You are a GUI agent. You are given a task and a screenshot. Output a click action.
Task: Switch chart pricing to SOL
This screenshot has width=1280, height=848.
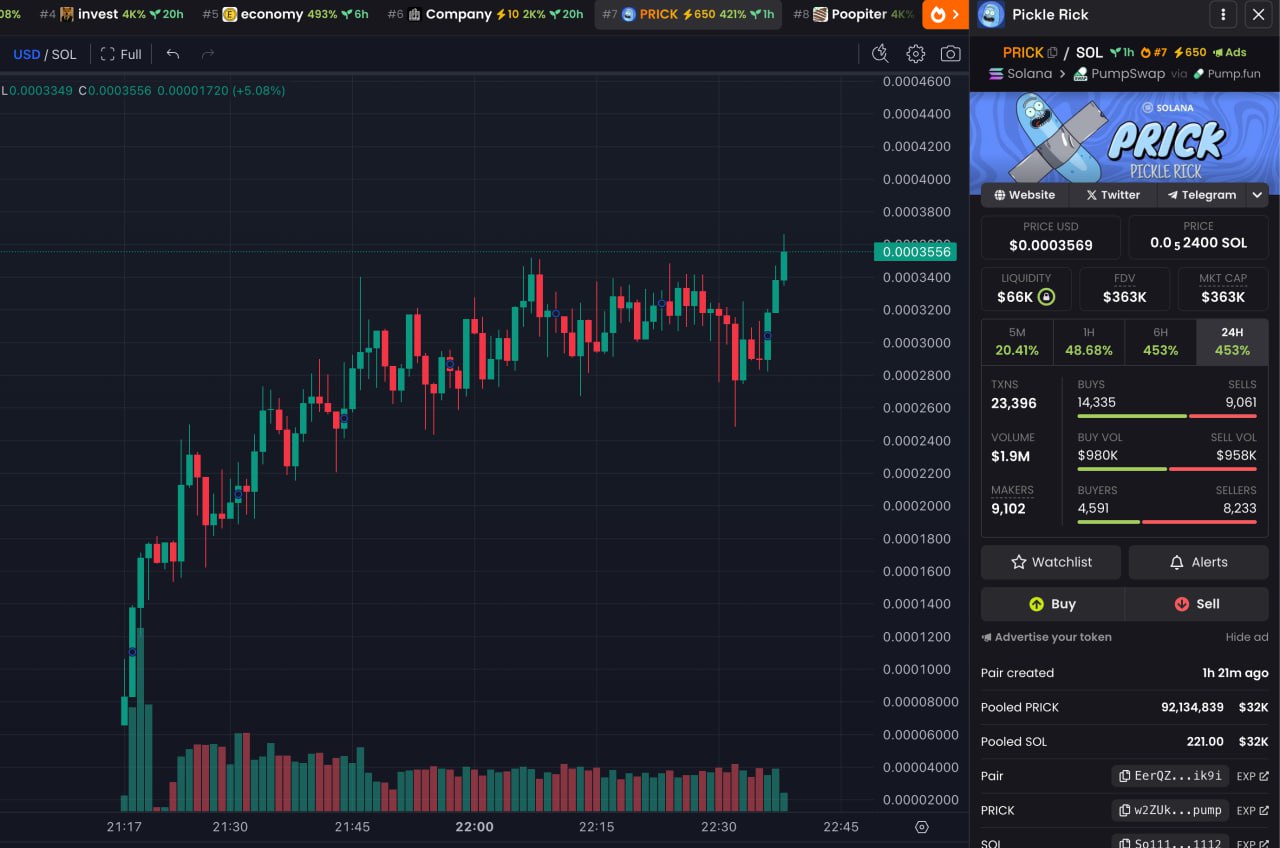64,54
